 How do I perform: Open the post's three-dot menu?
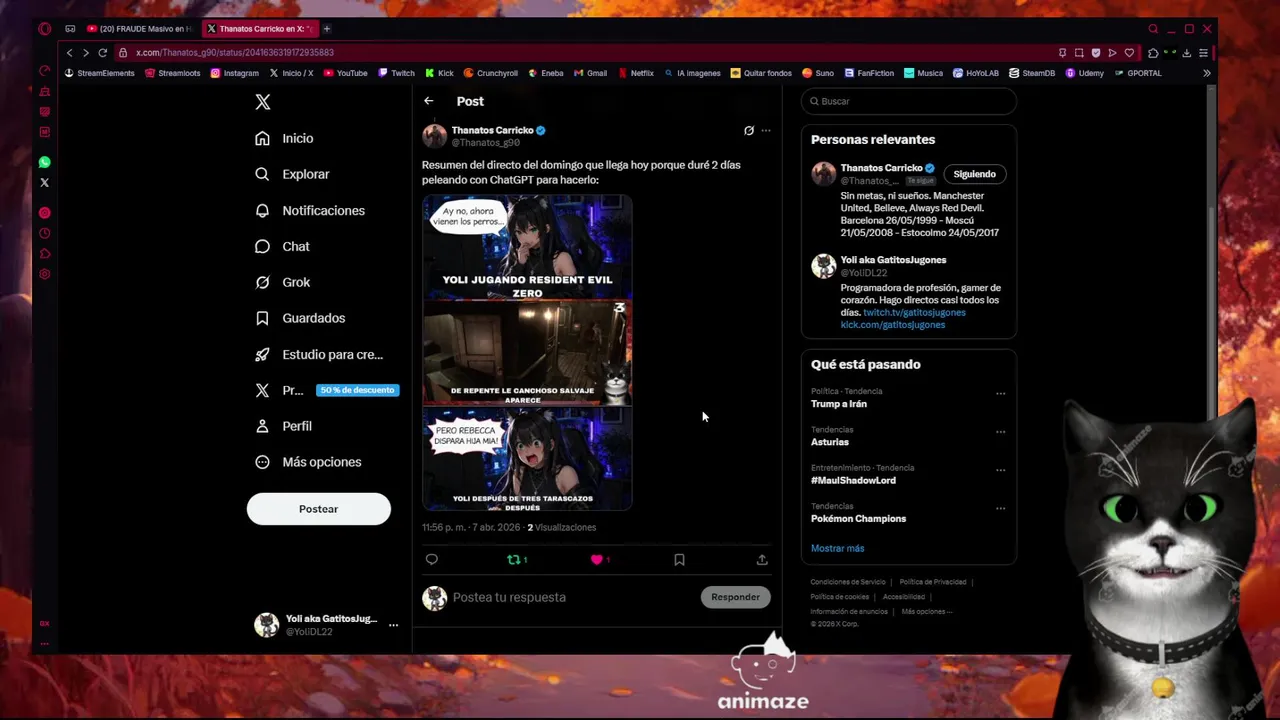pyautogui.click(x=766, y=130)
